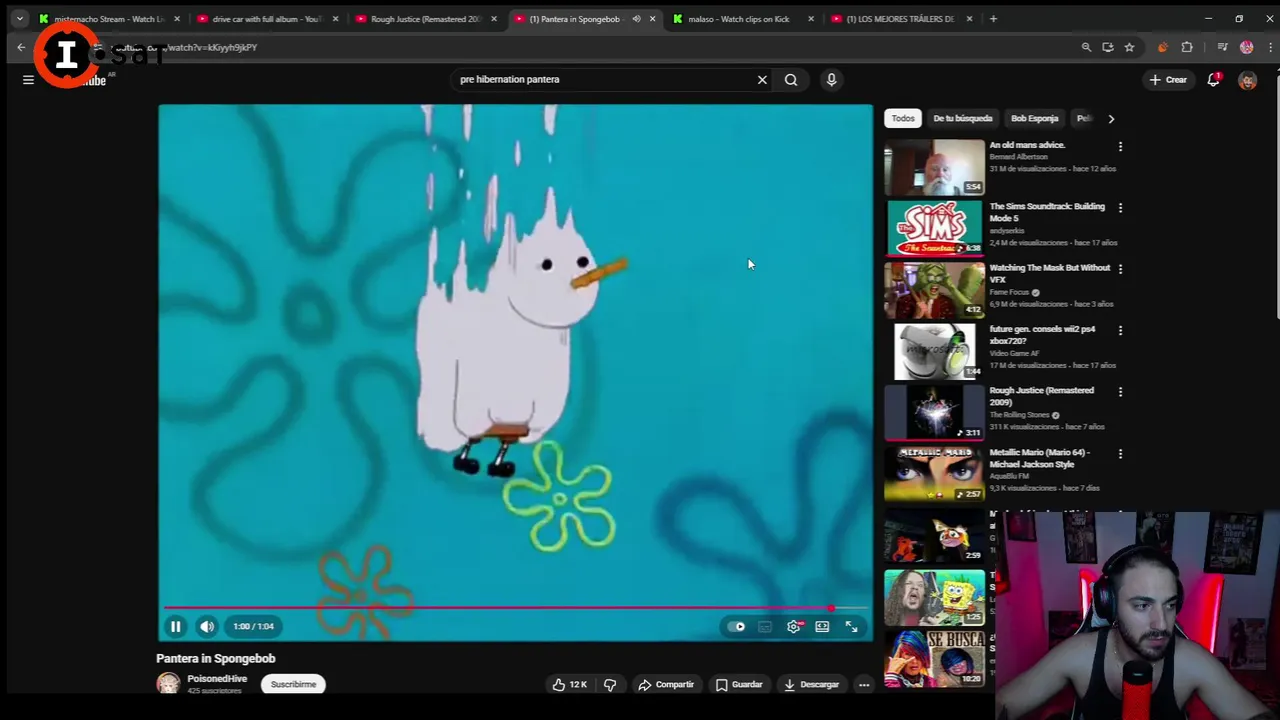This screenshot has height=720, width=1280.
Task: Open the browser extensions puzzle icon
Action: coord(1187,47)
